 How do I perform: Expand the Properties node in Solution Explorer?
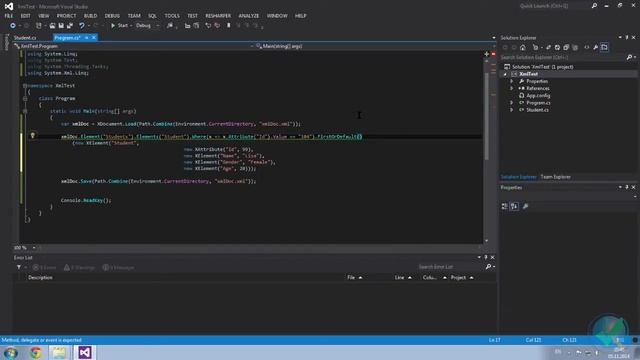click(511, 81)
